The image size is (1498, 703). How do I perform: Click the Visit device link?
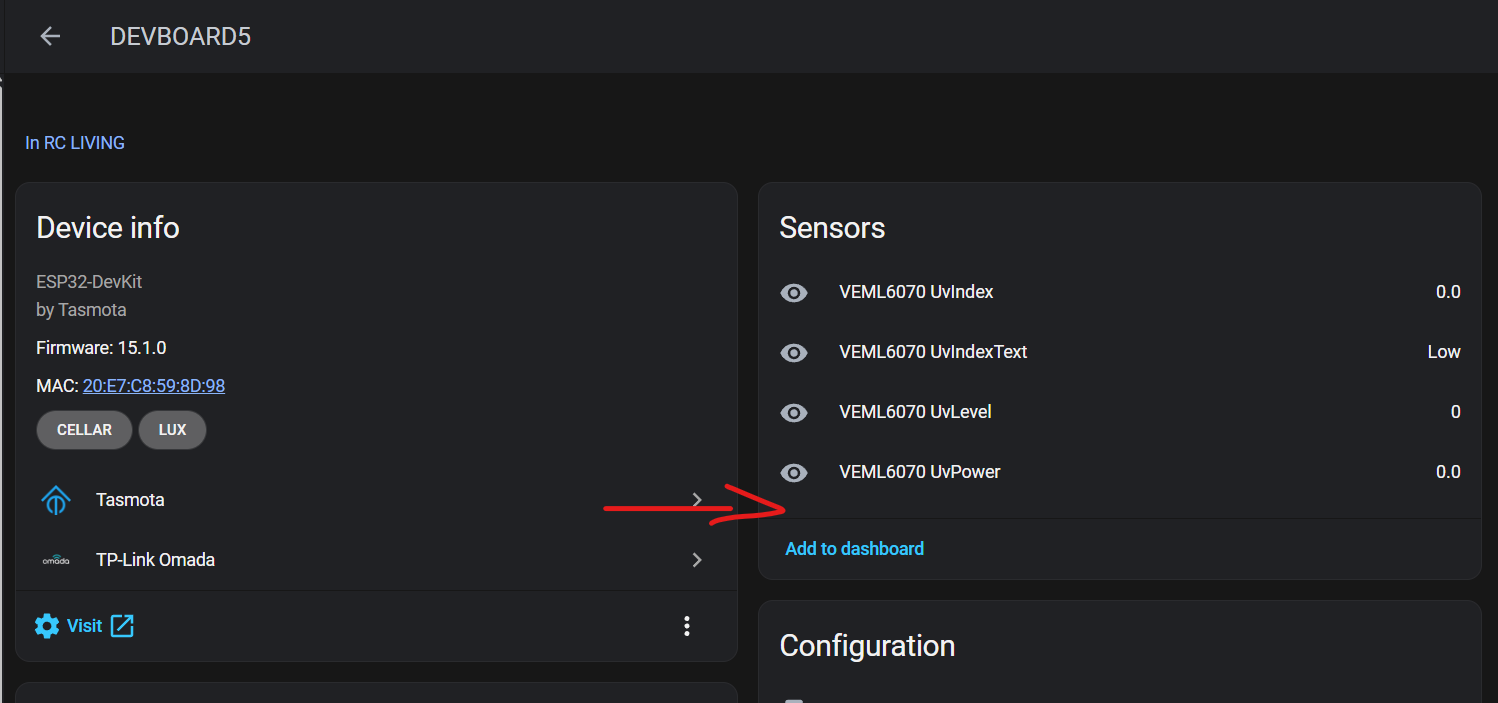85,626
